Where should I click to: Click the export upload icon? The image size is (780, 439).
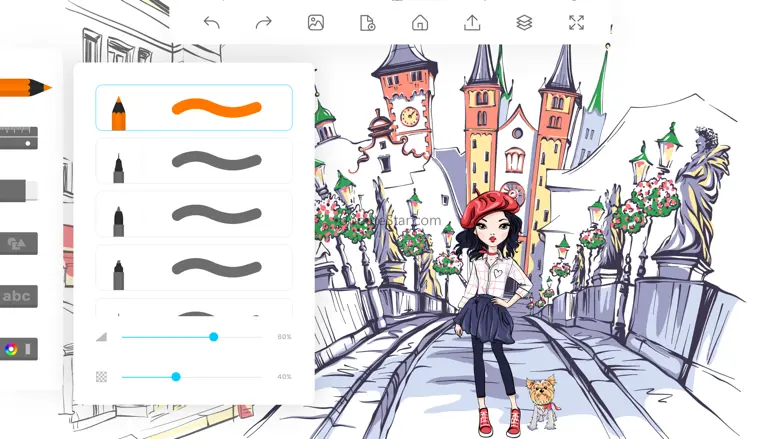pyautogui.click(x=472, y=22)
